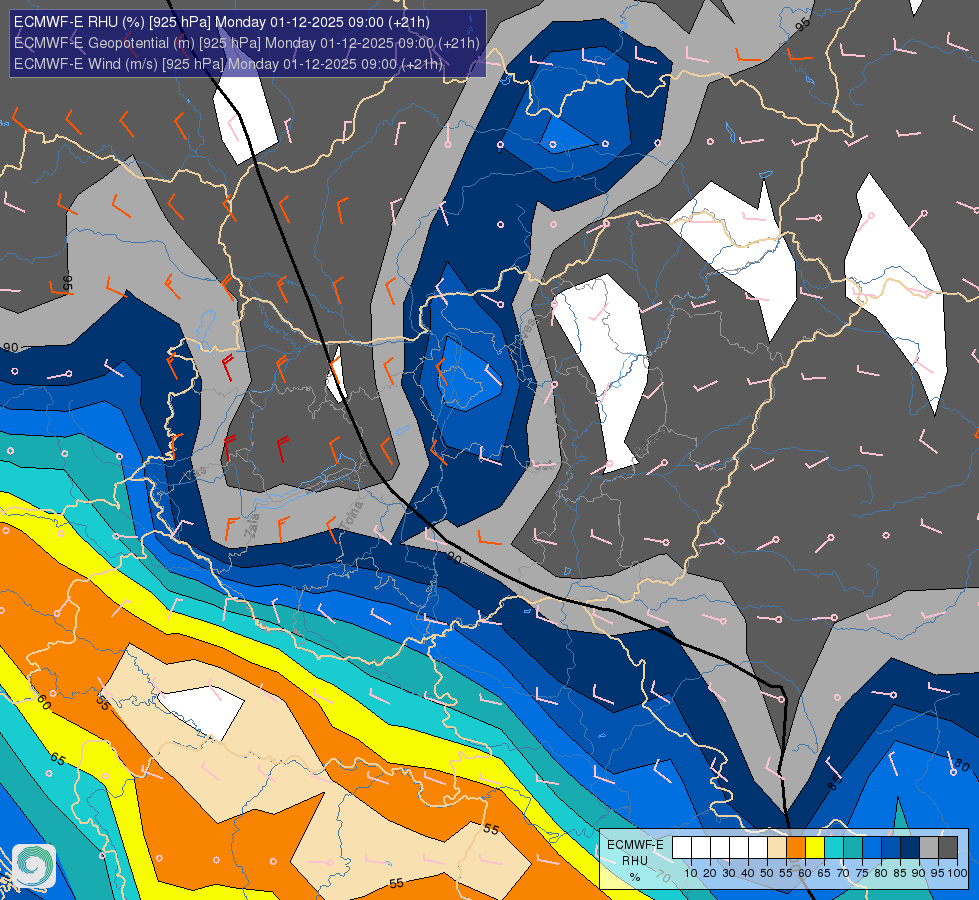
Task: Click the swirl logo icon in the corner
Action: point(34,865)
